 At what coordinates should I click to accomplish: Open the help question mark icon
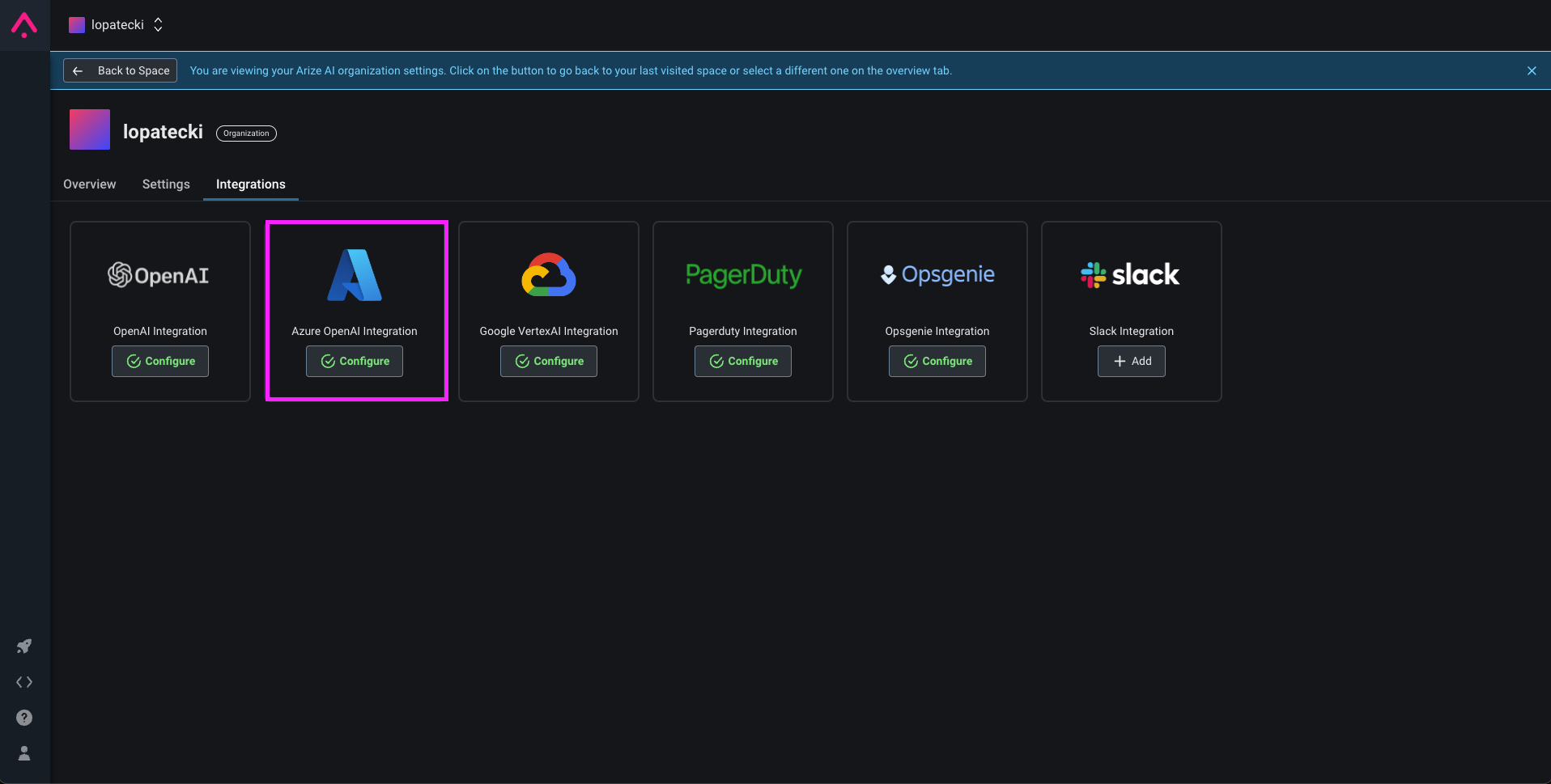[24, 718]
